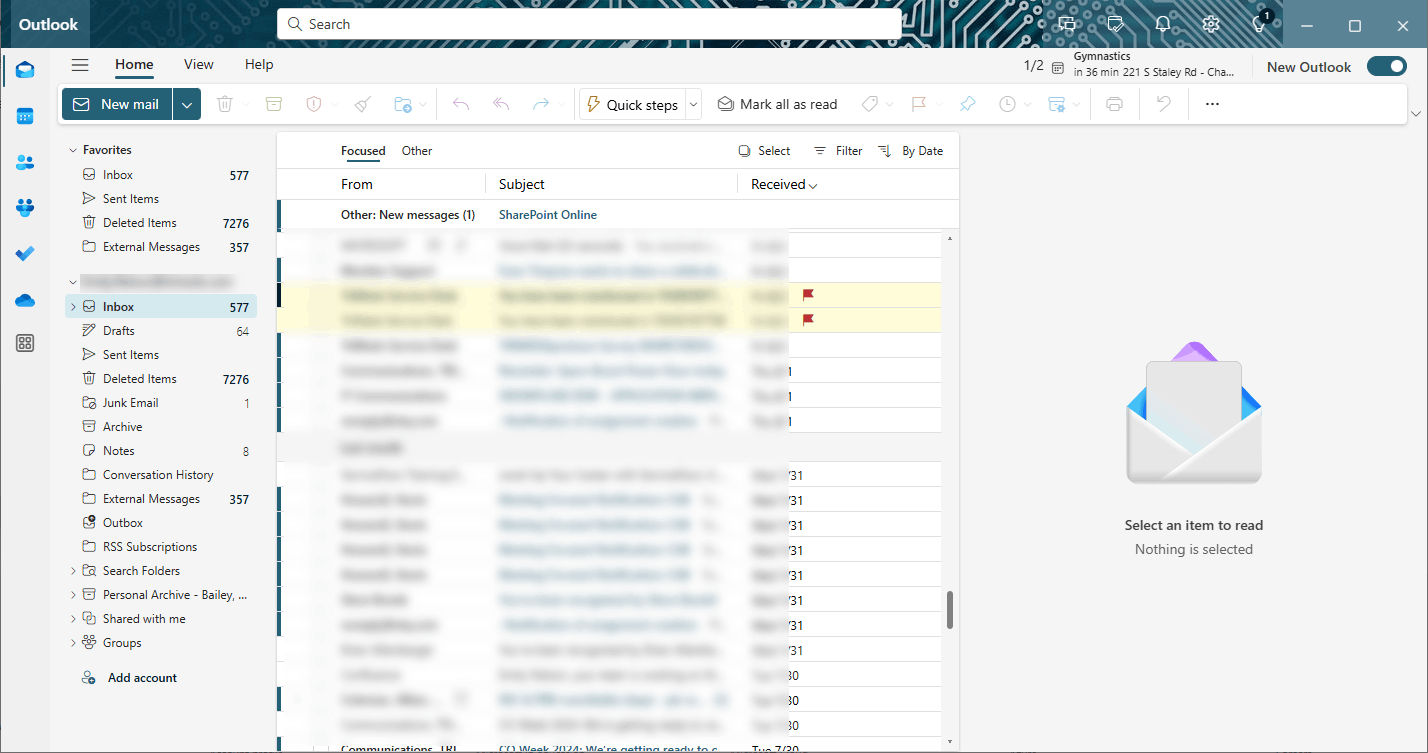This screenshot has width=1428, height=753.
Task: Open the Filter button
Action: 838,151
